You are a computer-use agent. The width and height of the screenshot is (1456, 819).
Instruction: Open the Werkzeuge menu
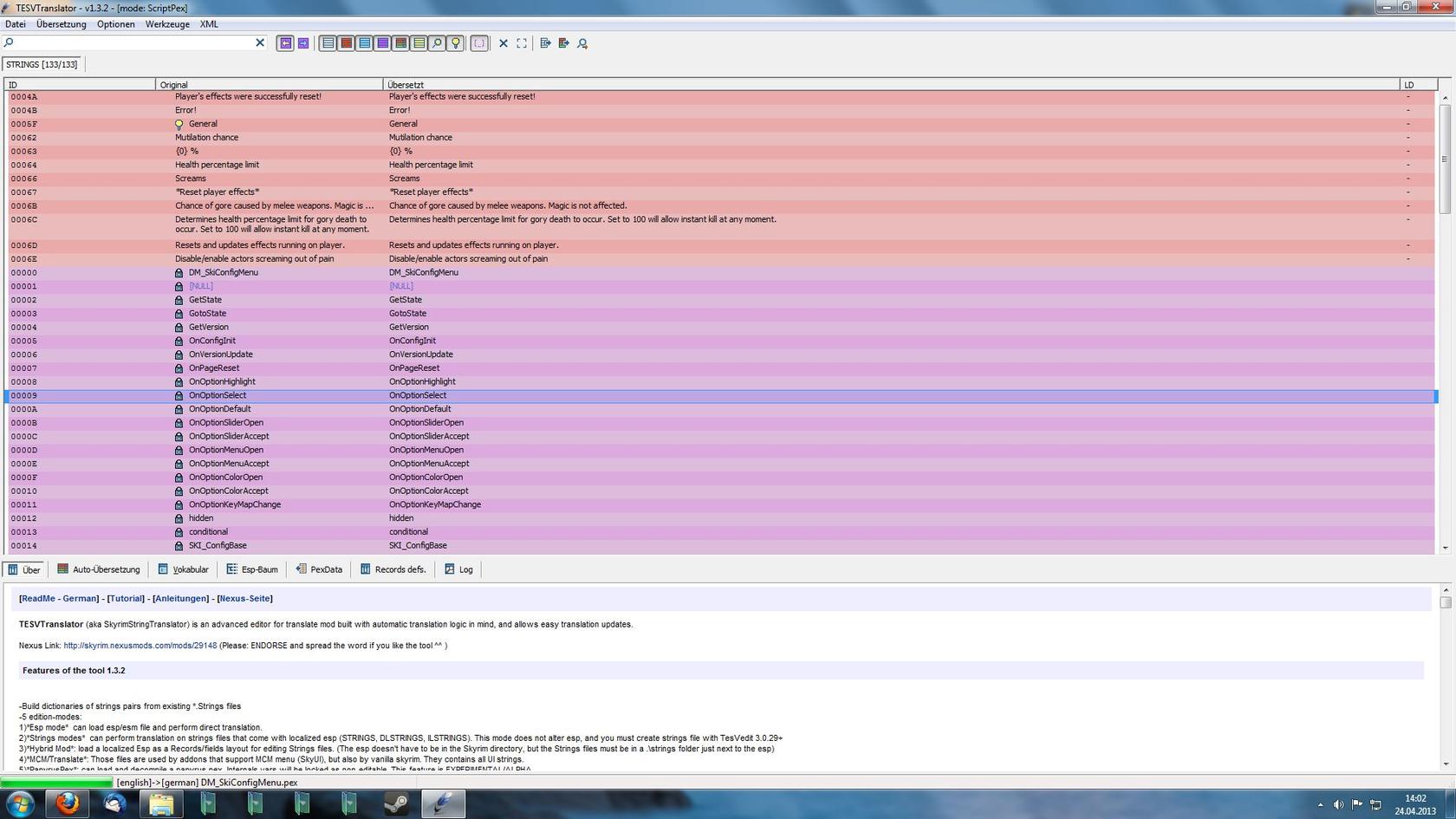pos(167,24)
